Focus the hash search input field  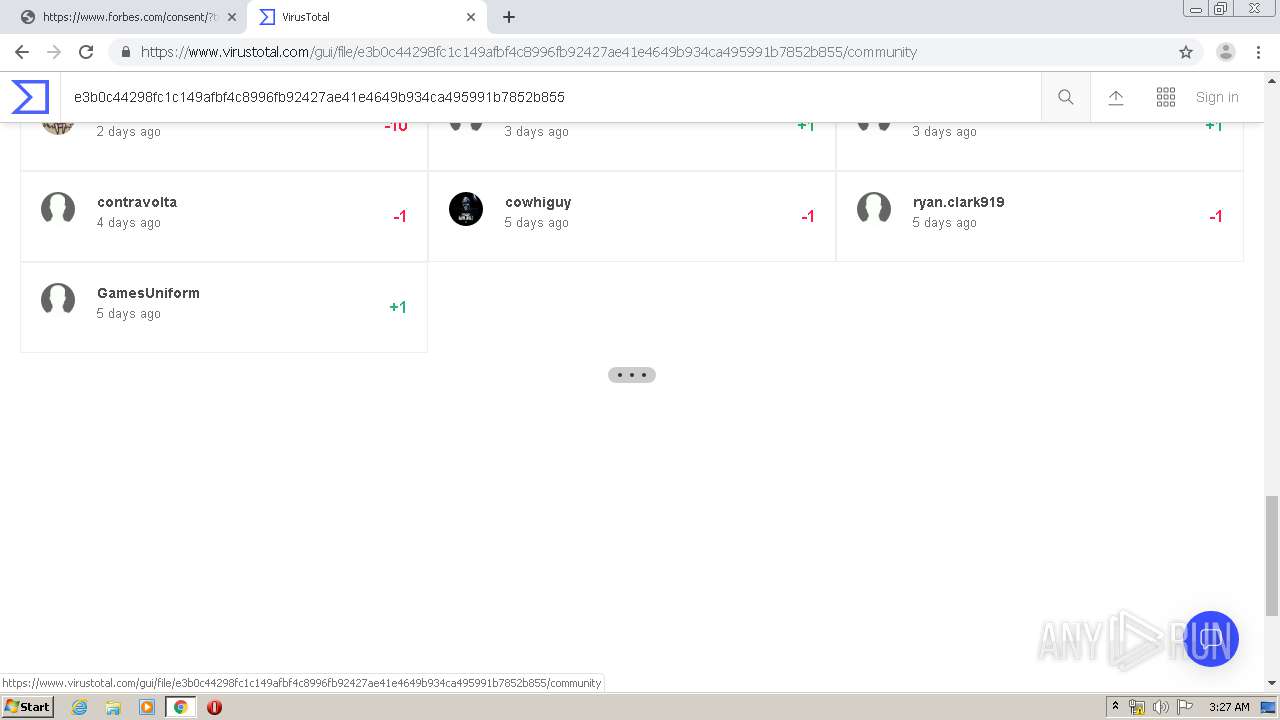point(550,97)
